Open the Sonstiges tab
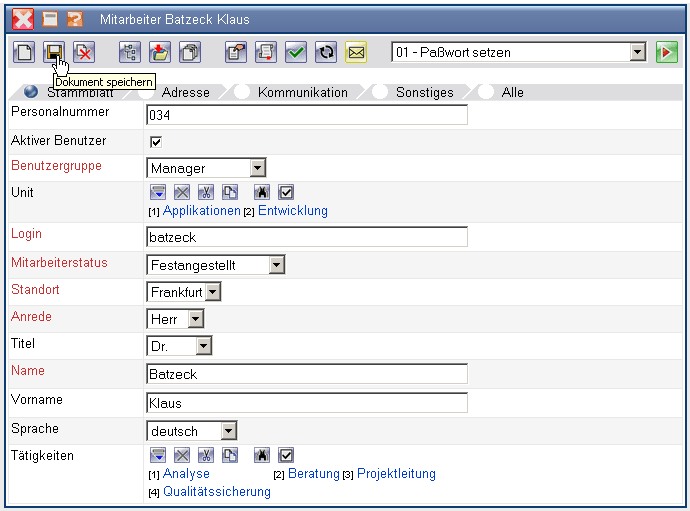The height and width of the screenshot is (511, 690). [x=424, y=92]
